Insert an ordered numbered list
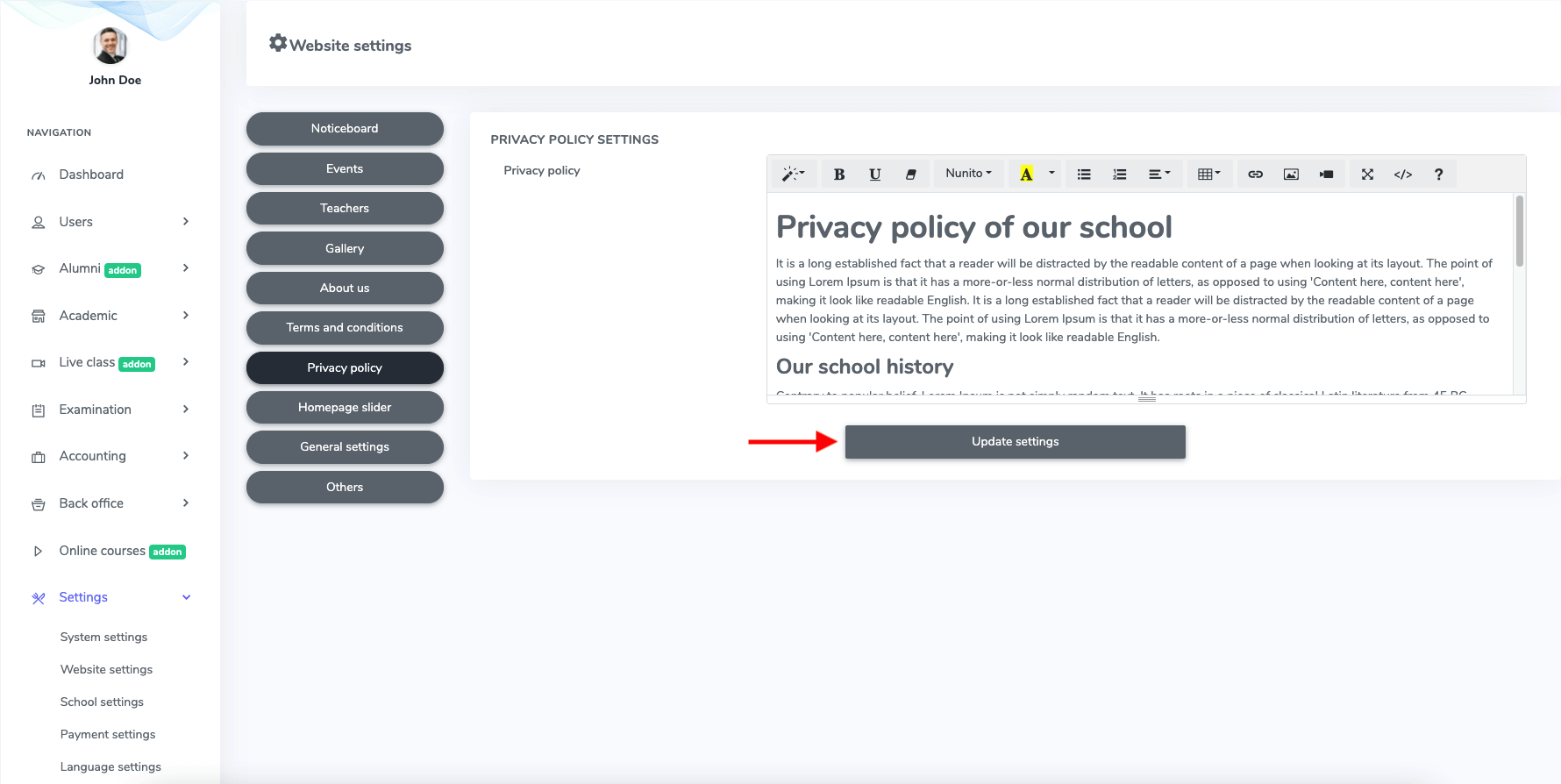1561x784 pixels. tap(1120, 174)
